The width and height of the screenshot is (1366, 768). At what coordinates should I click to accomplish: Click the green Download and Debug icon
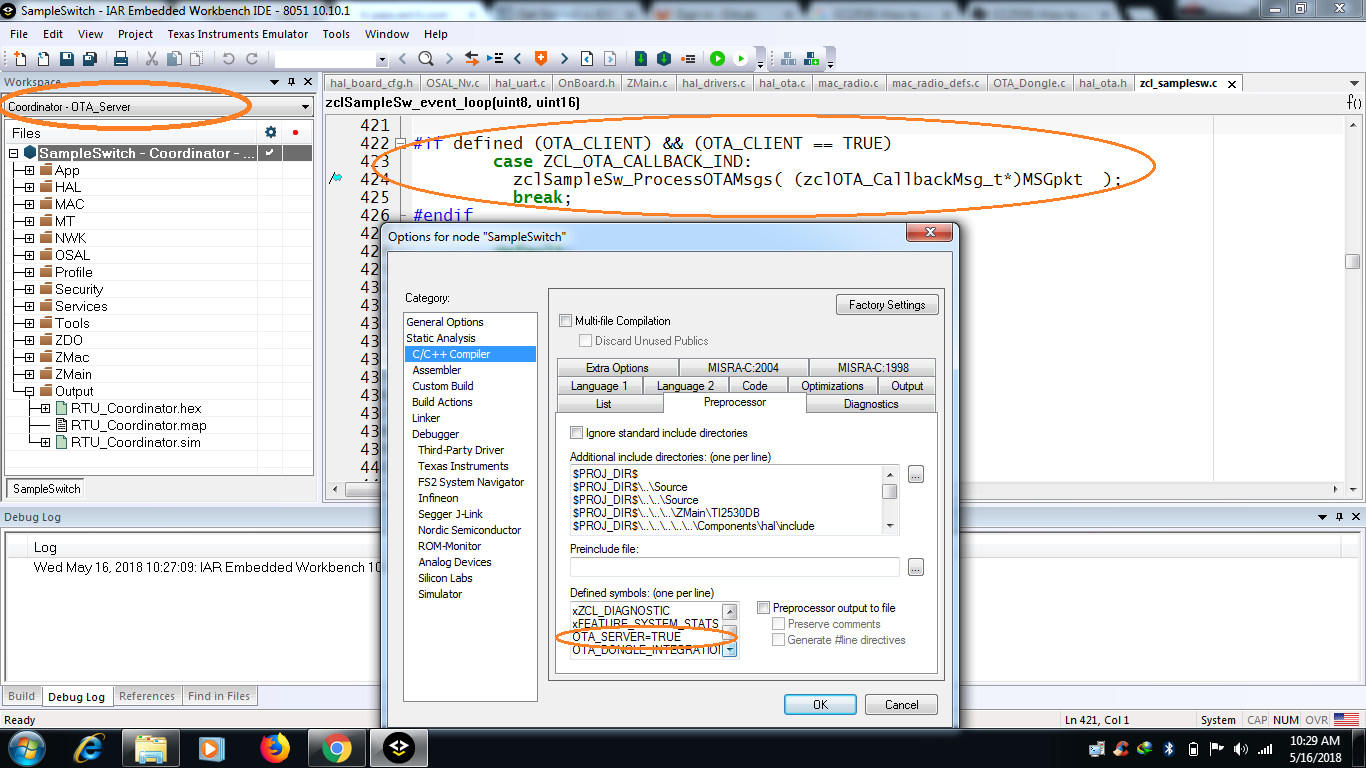tap(717, 59)
